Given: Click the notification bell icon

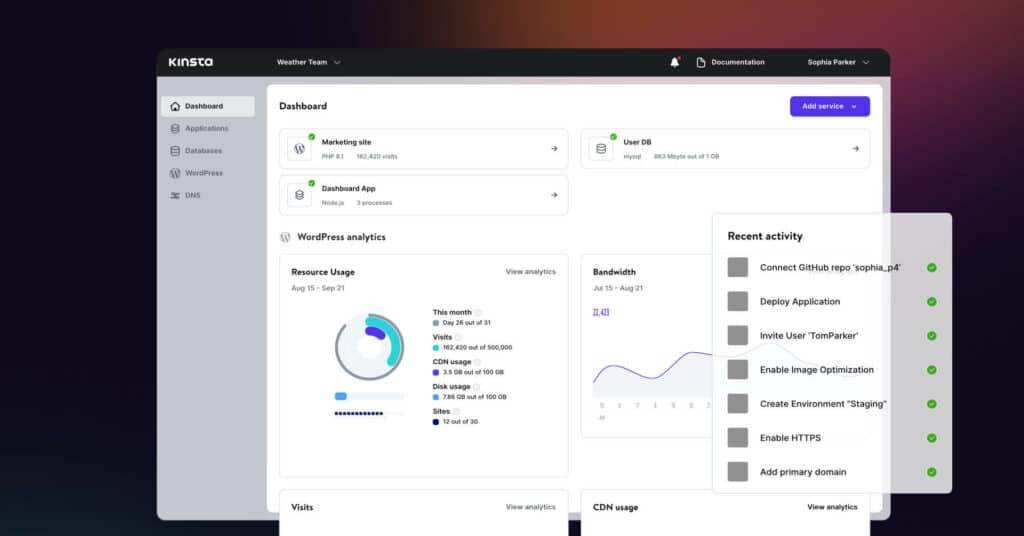Looking at the screenshot, I should [674, 62].
